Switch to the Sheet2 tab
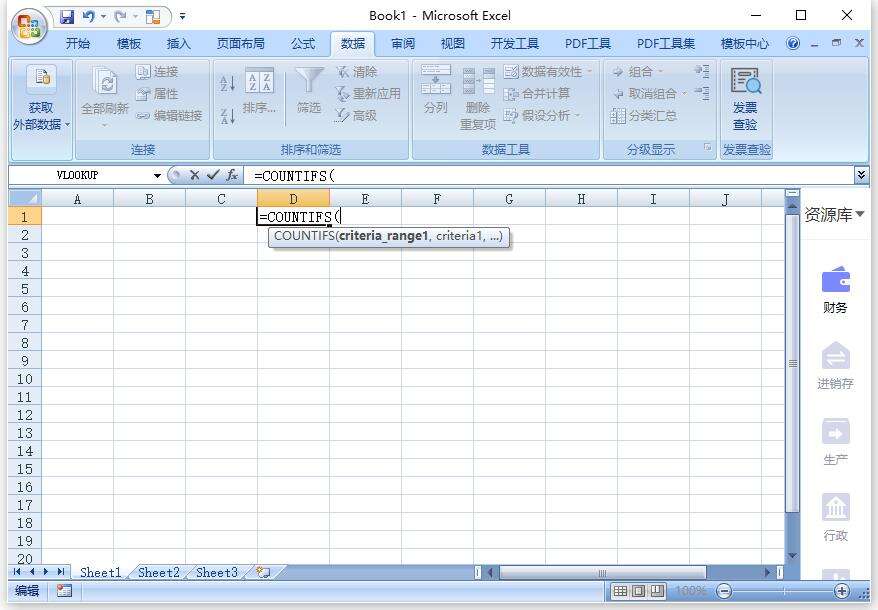Screen dimensions: 878x610 point(158,572)
